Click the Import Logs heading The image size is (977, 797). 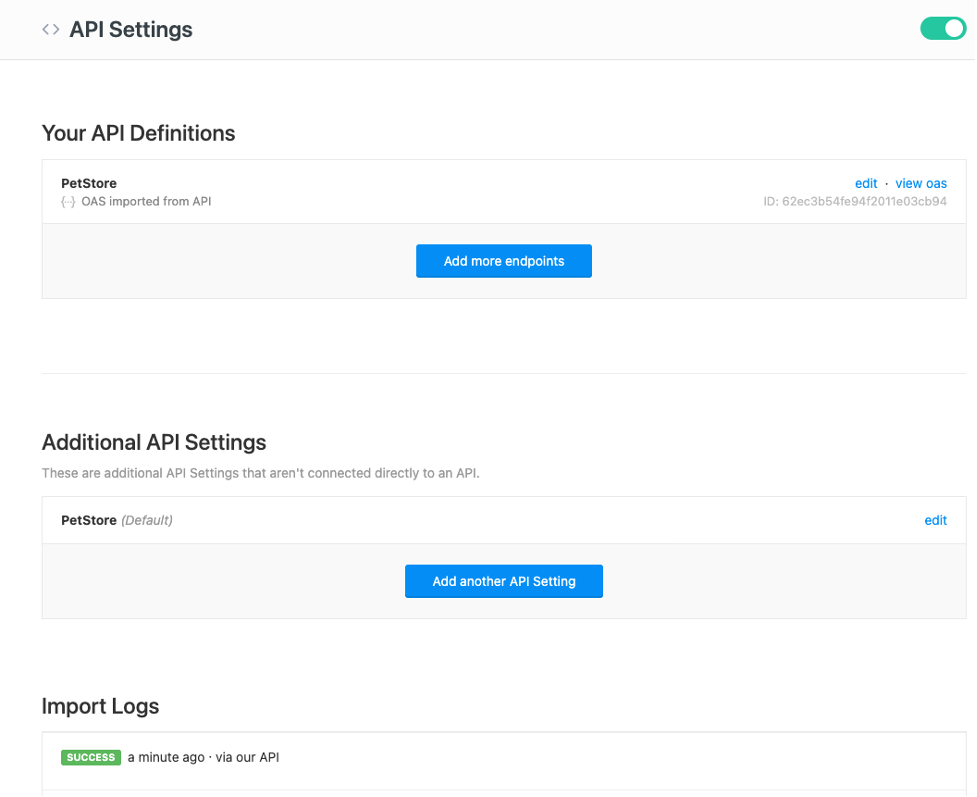pyautogui.click(x=100, y=706)
